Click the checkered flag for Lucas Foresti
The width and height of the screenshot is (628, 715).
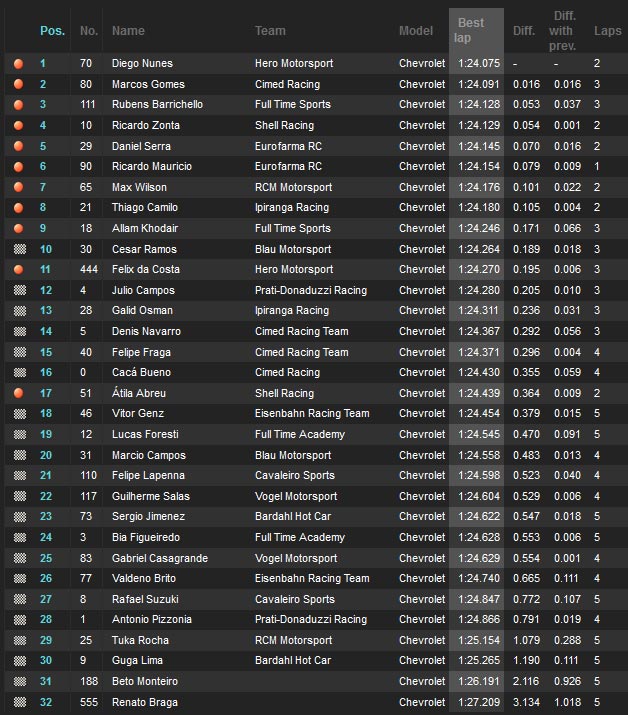(20, 434)
